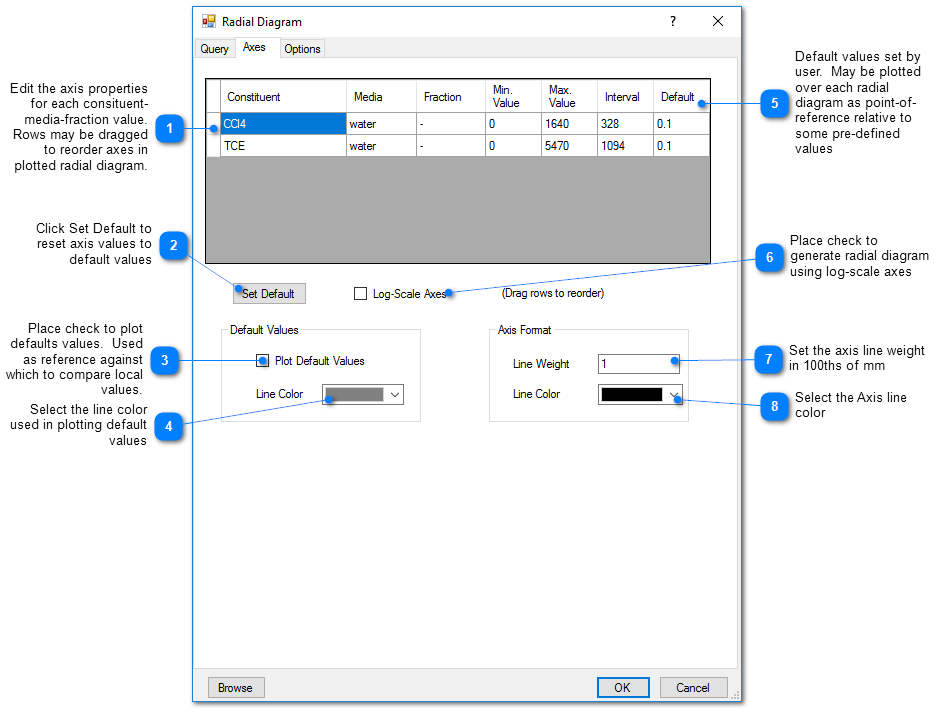Click callout marker number 5
Image resolution: width=938 pixels, height=712 pixels.
tap(774, 103)
